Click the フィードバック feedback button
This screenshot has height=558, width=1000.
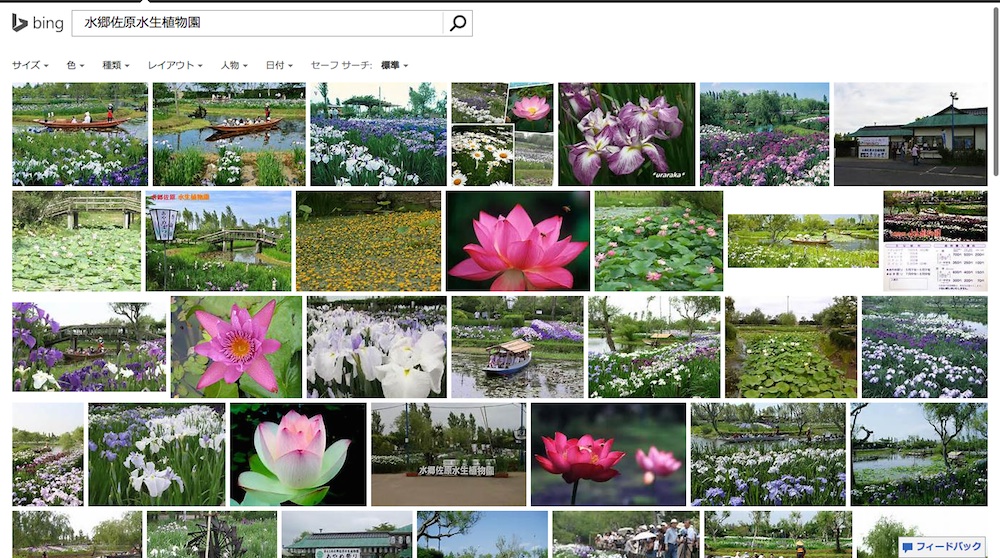tap(942, 547)
